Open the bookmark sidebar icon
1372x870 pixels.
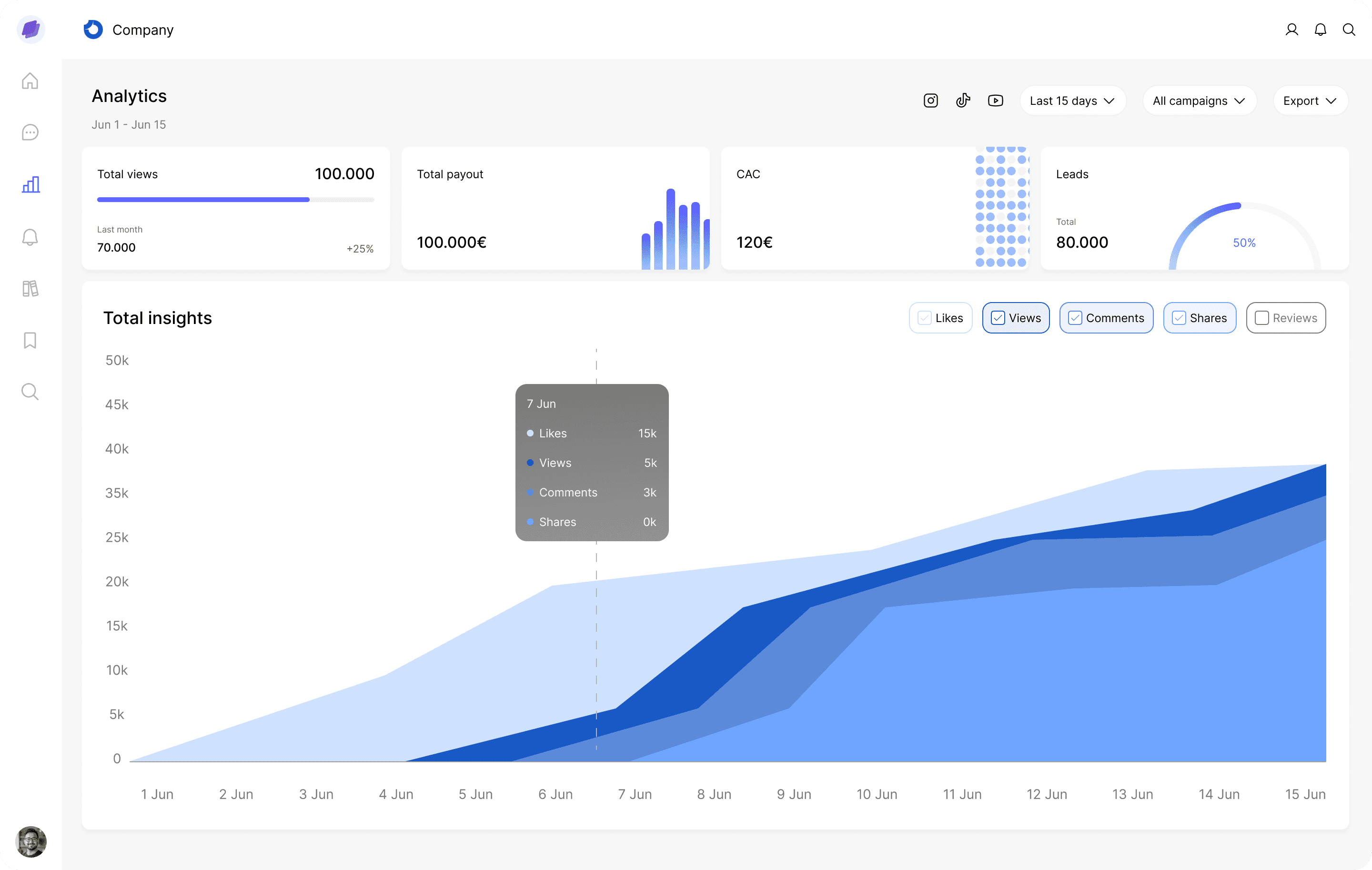tap(30, 340)
